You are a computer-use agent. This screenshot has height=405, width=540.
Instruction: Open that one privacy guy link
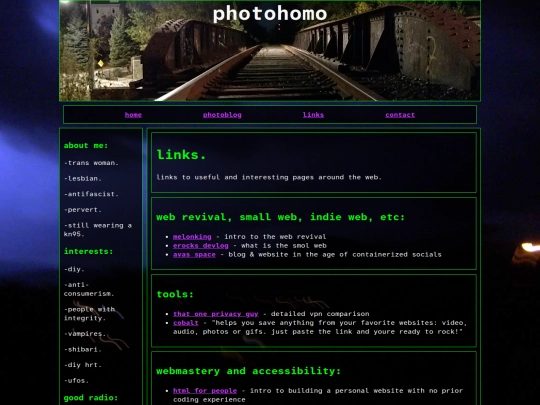216,314
